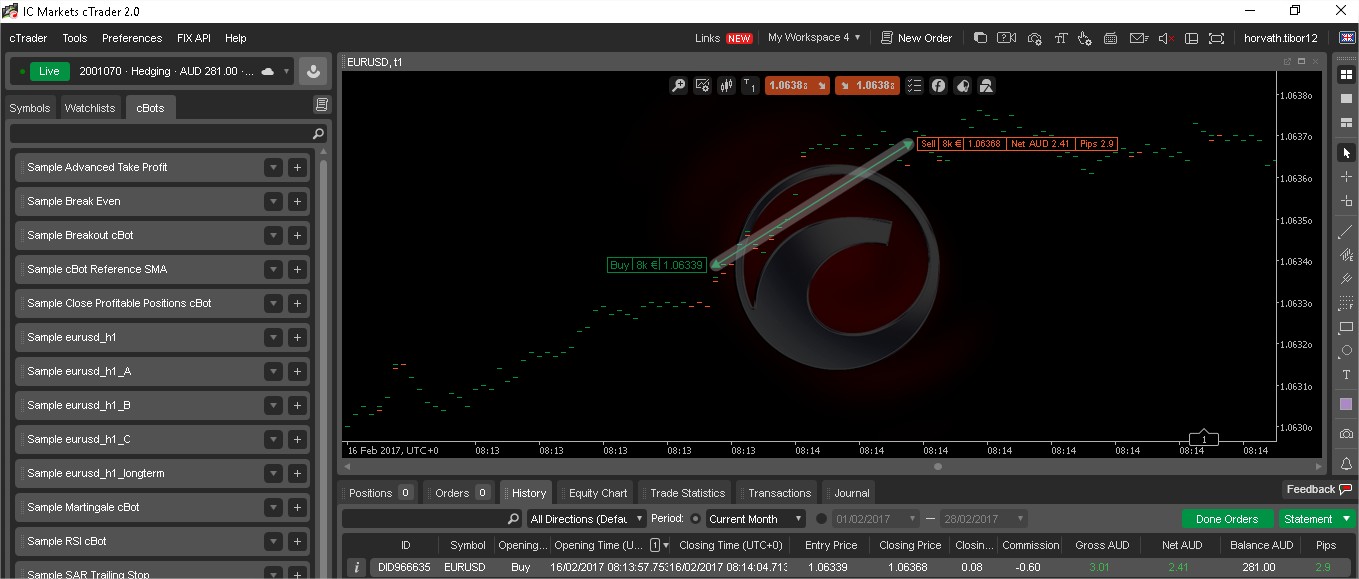Open price alerts bell icon
This screenshot has width=1359, height=579.
1346,464
